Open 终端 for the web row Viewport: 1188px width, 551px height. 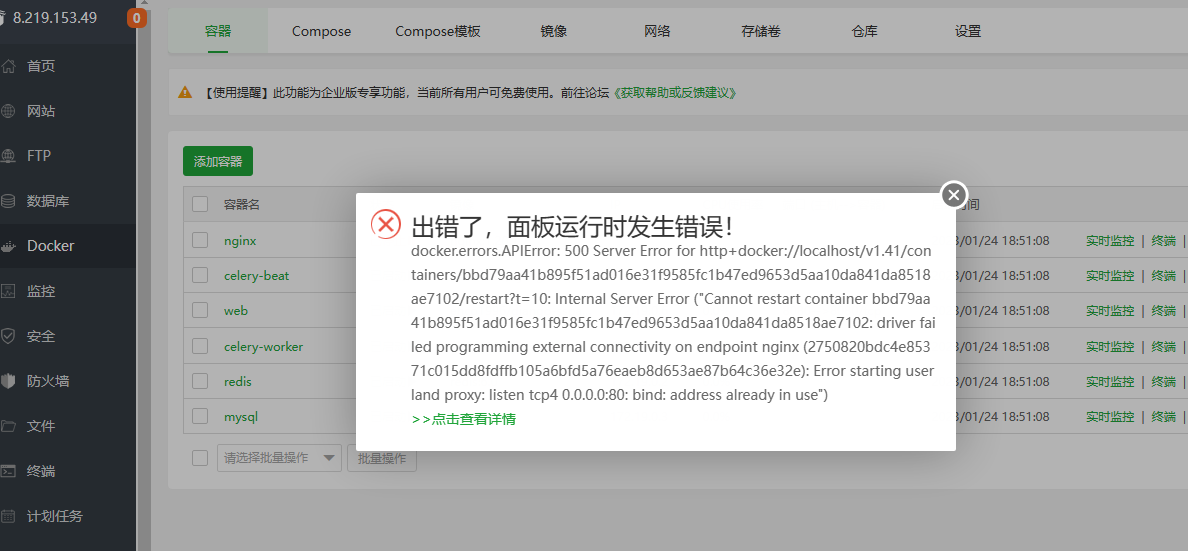click(x=1164, y=310)
